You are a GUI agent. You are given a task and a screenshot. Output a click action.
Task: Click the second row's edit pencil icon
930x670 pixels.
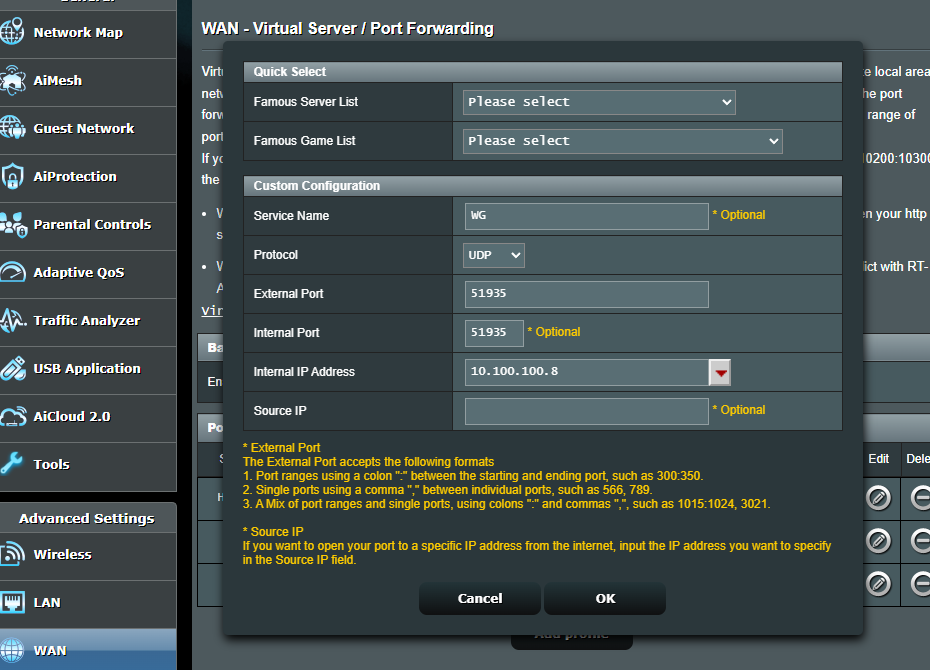pos(878,541)
